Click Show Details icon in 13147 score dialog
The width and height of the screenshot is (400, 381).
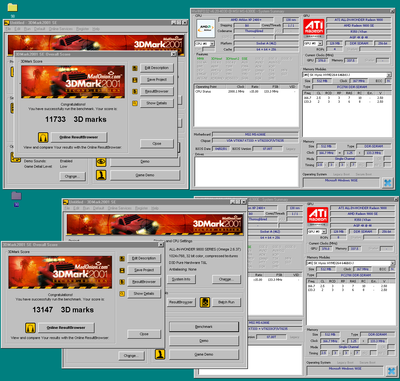122,293
